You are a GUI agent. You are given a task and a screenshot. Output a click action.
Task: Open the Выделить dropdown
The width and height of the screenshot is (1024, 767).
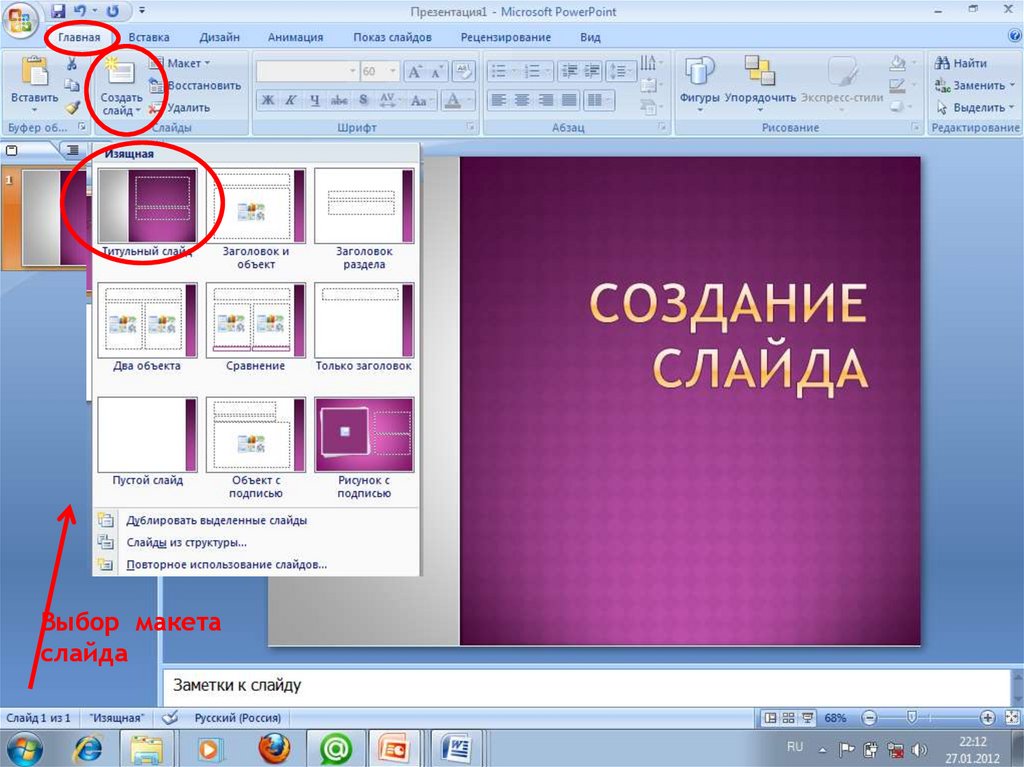click(x=970, y=107)
